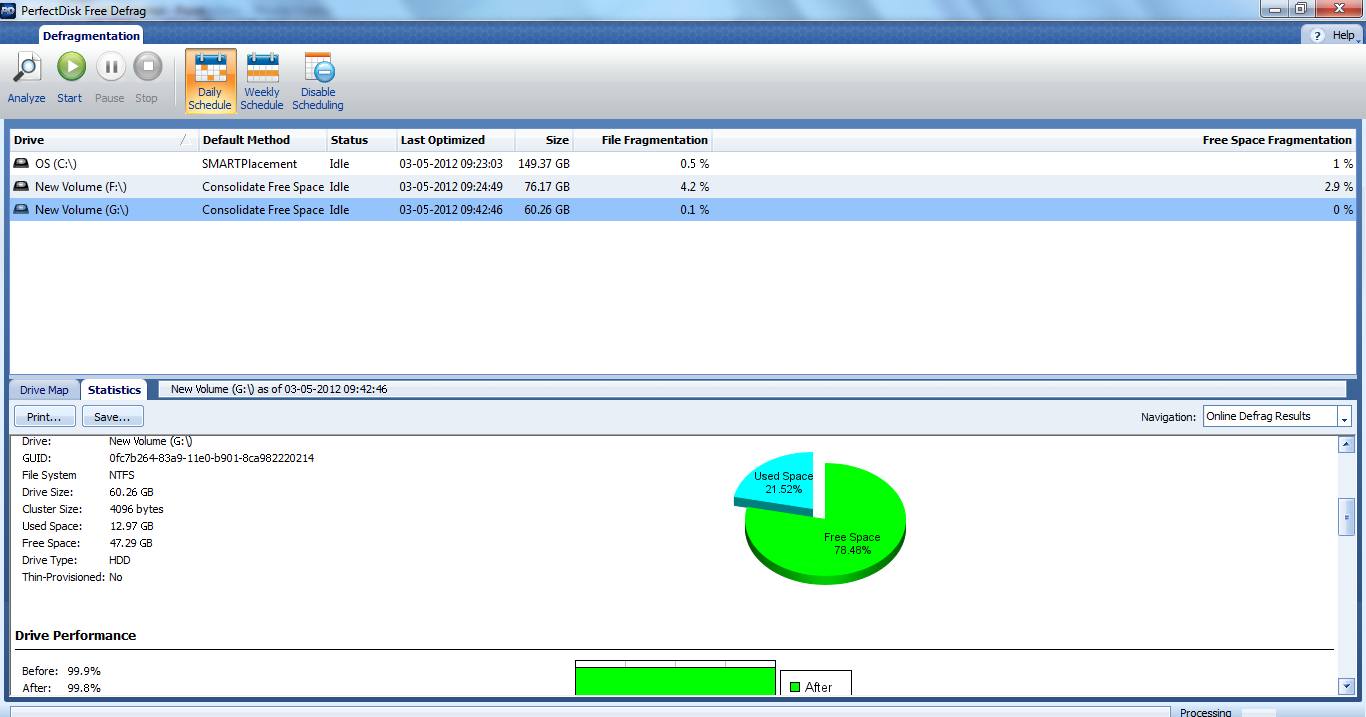Sort the list by the Drive column header

tap(104, 140)
